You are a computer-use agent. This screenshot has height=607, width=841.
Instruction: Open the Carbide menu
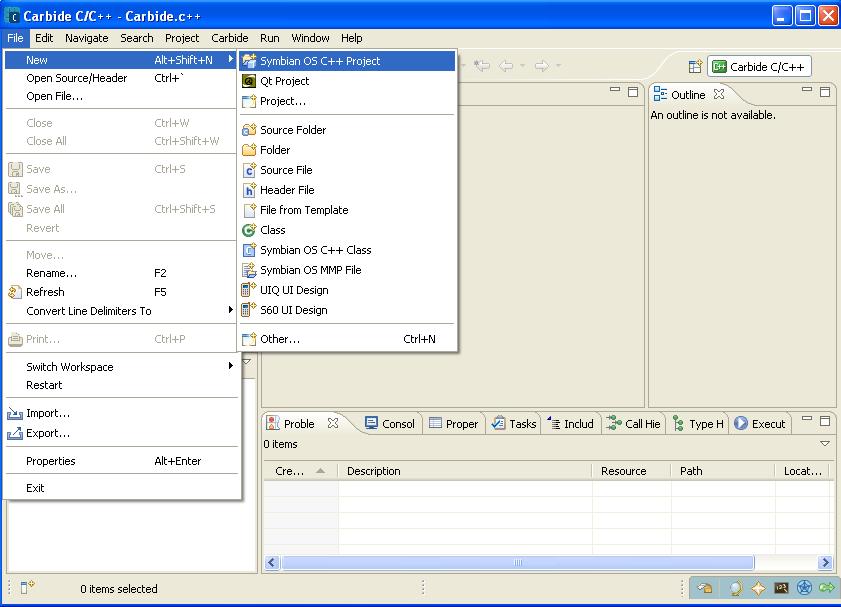coord(230,38)
